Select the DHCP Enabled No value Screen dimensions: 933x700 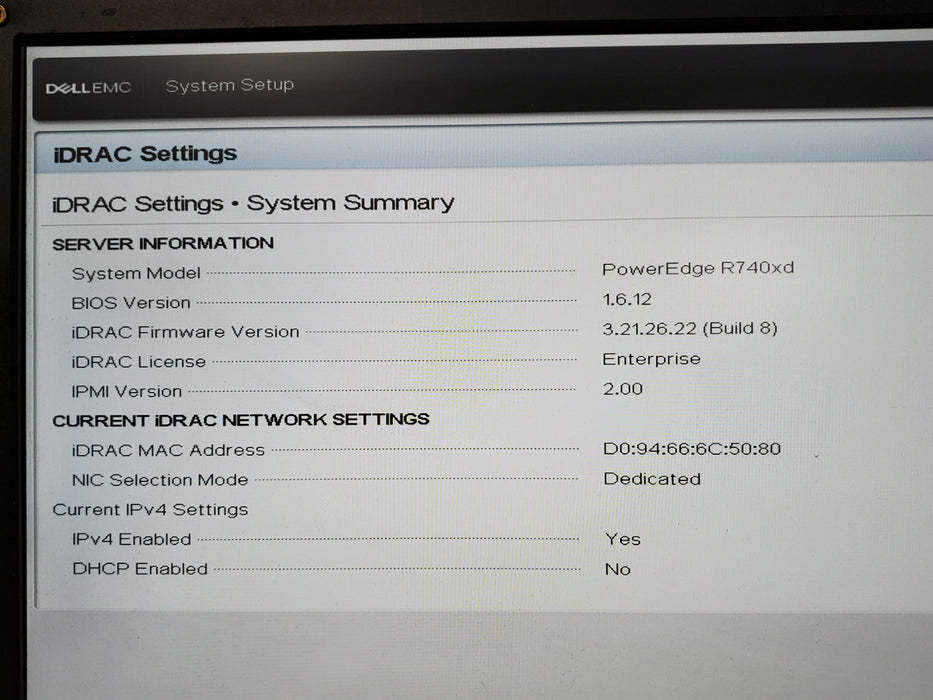[618, 570]
